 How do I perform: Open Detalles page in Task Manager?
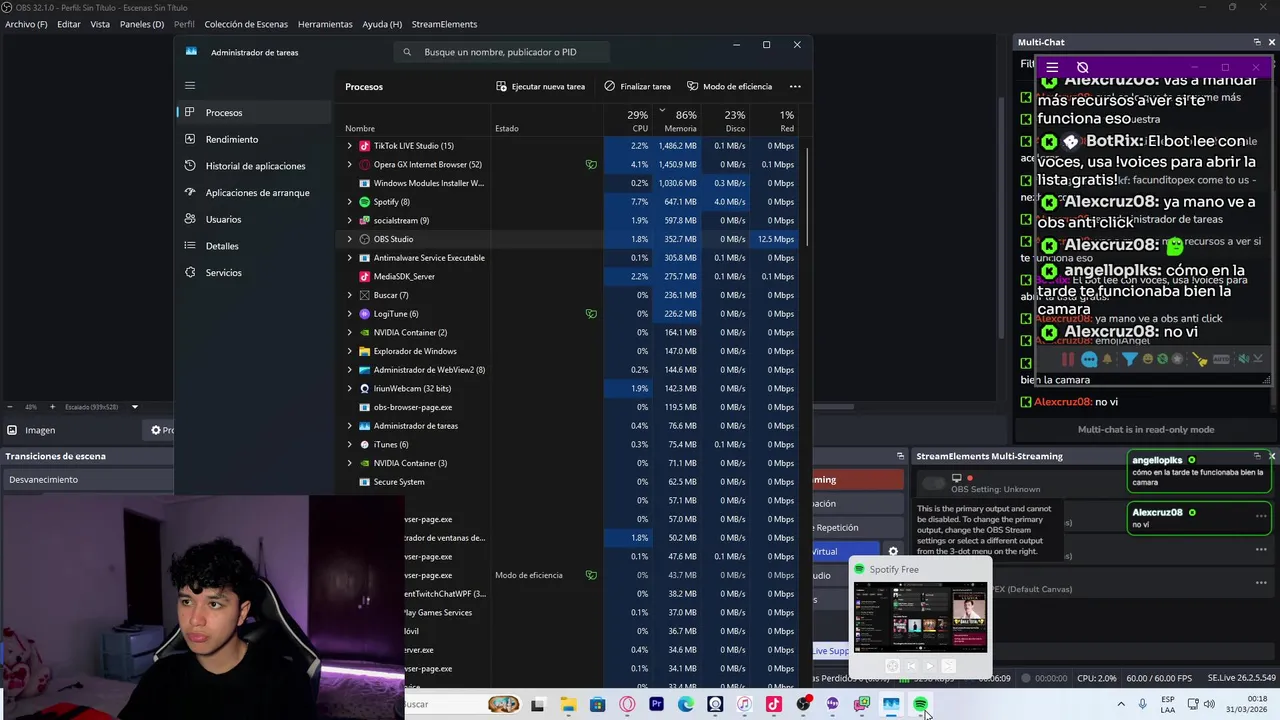click(x=254, y=246)
